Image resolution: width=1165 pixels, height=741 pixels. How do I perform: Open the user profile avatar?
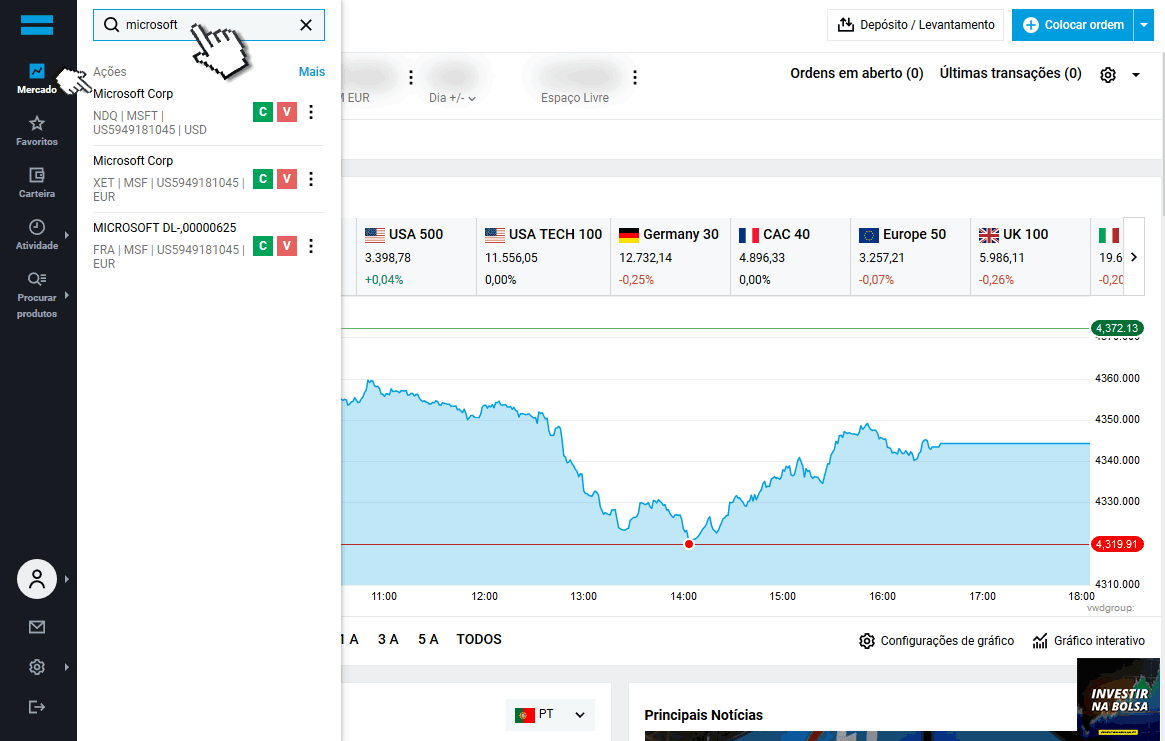(36, 579)
